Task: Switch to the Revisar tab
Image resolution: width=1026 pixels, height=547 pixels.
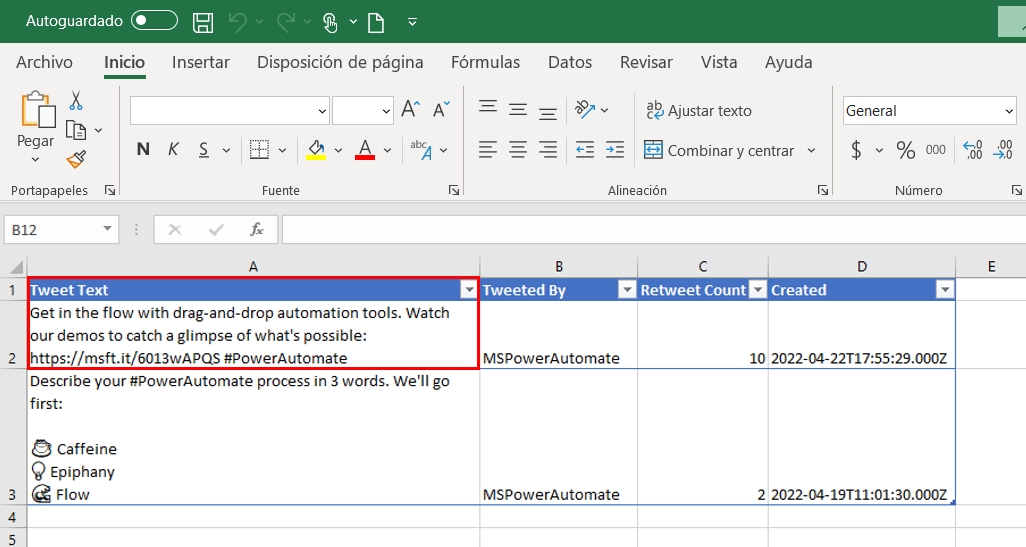Action: [646, 62]
